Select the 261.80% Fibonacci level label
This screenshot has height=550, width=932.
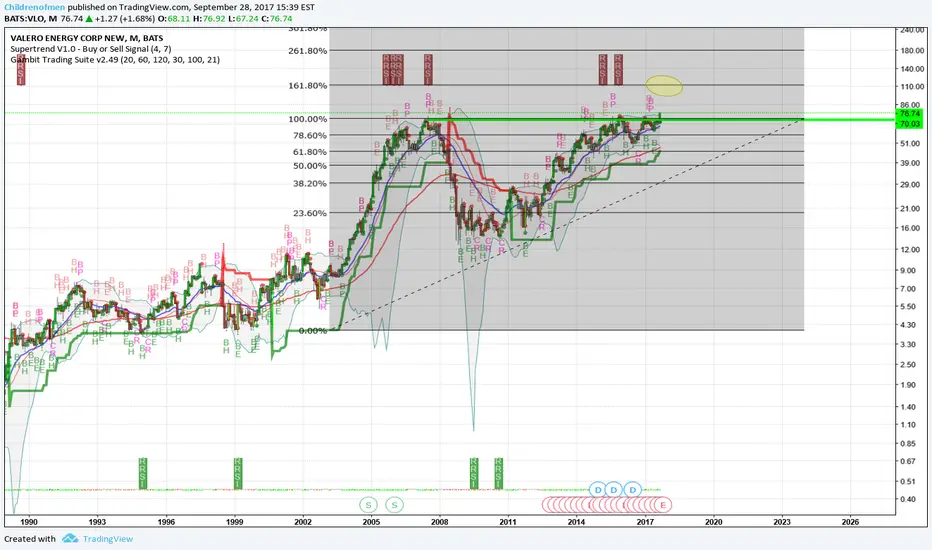pyautogui.click(x=308, y=51)
